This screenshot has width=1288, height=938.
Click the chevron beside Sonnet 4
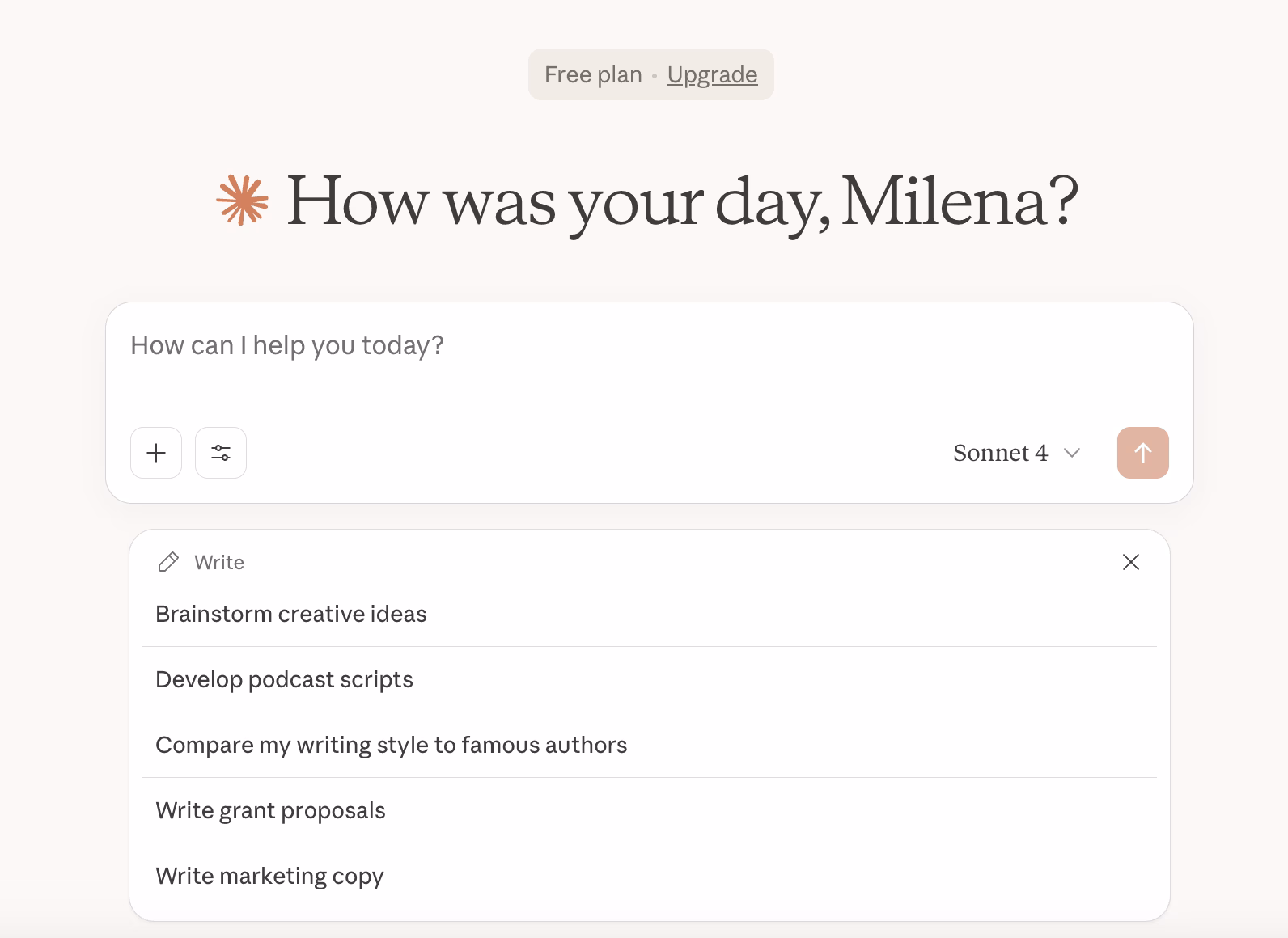[1072, 453]
